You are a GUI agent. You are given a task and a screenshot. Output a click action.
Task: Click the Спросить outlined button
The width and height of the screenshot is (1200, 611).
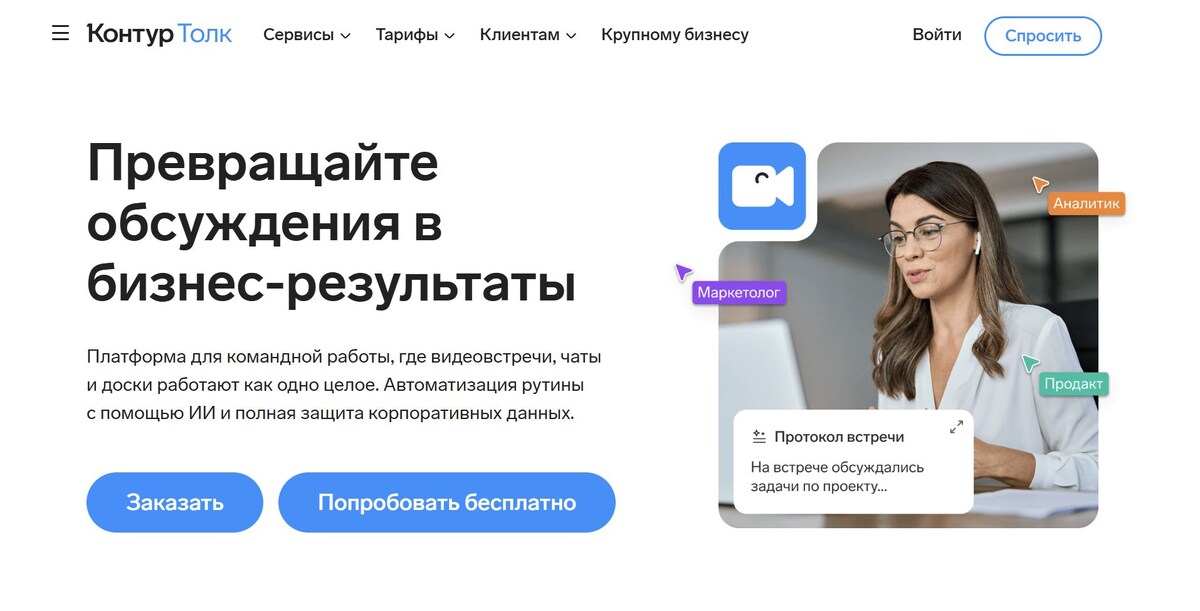1043,36
